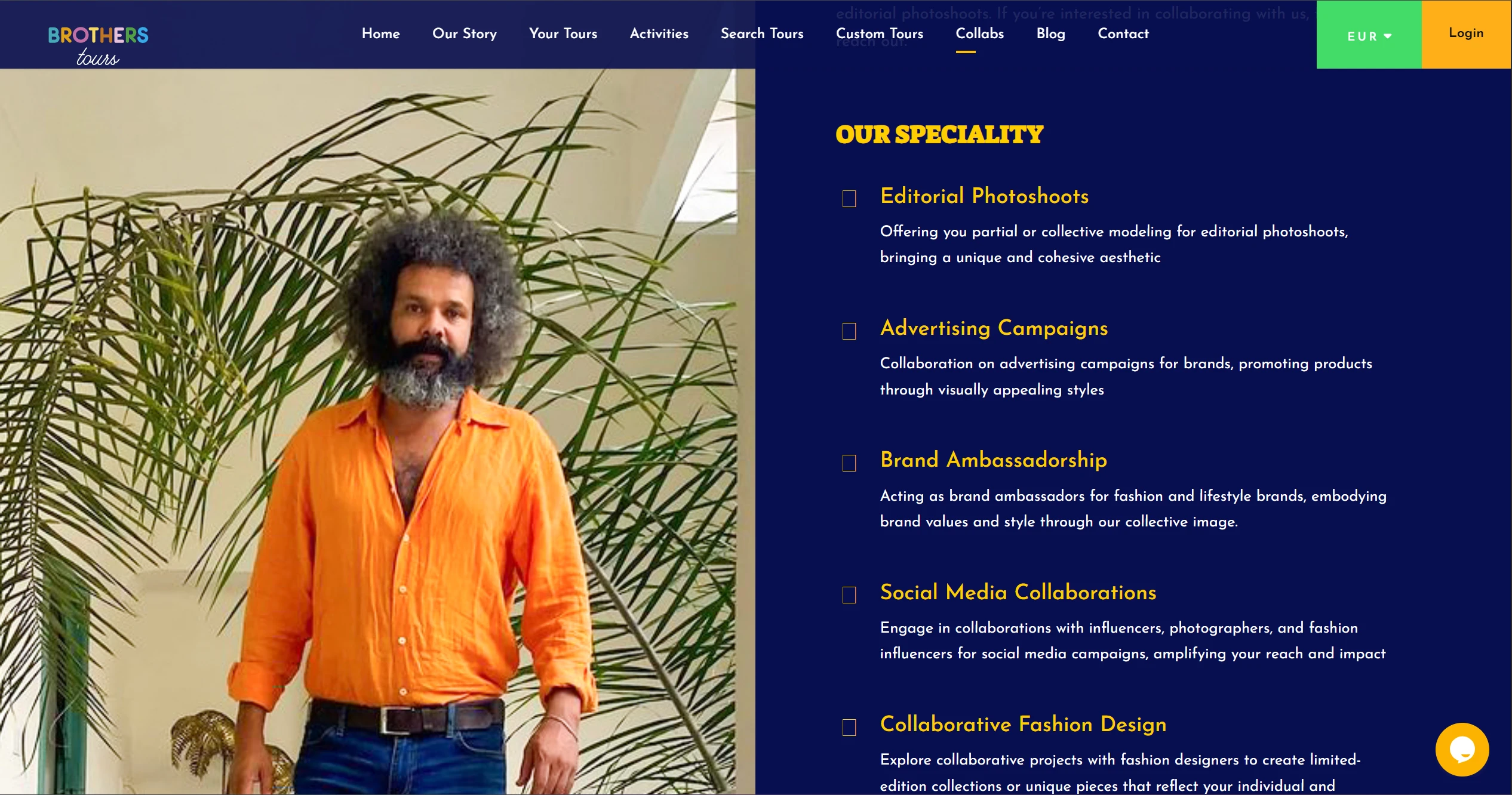Click the man in orange shirt photo

coord(377,432)
